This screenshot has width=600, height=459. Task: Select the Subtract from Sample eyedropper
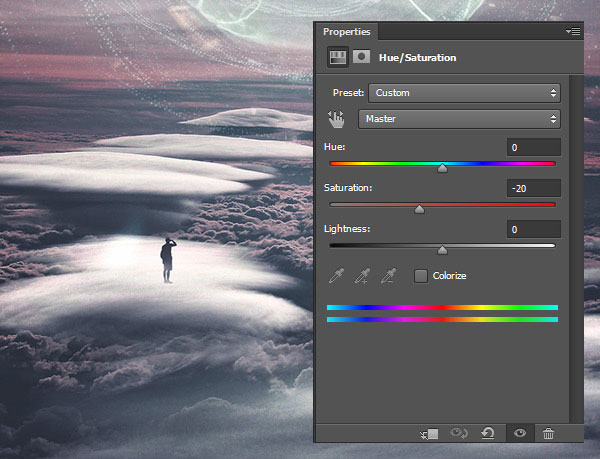389,275
